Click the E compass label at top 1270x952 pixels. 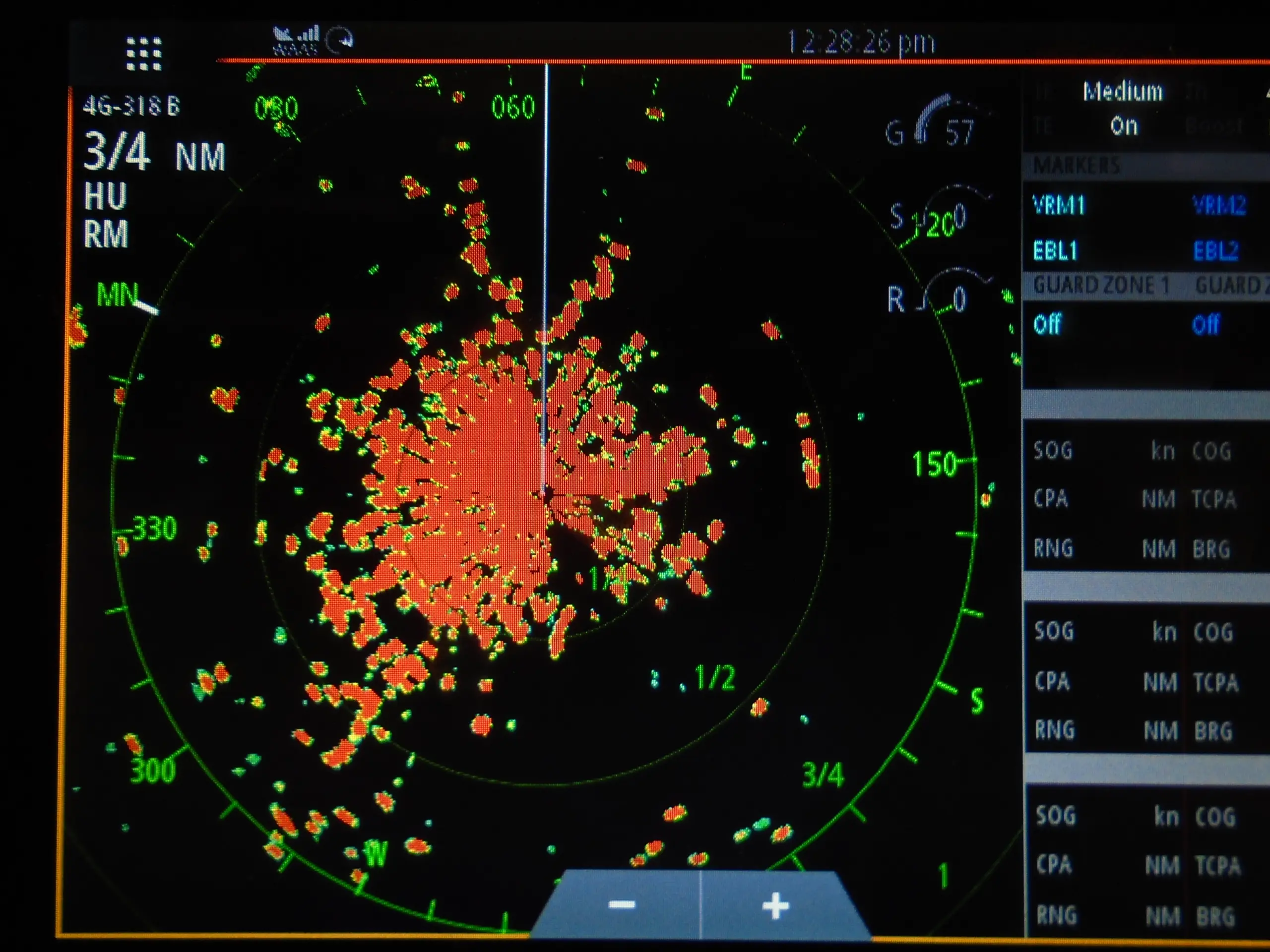click(x=746, y=73)
